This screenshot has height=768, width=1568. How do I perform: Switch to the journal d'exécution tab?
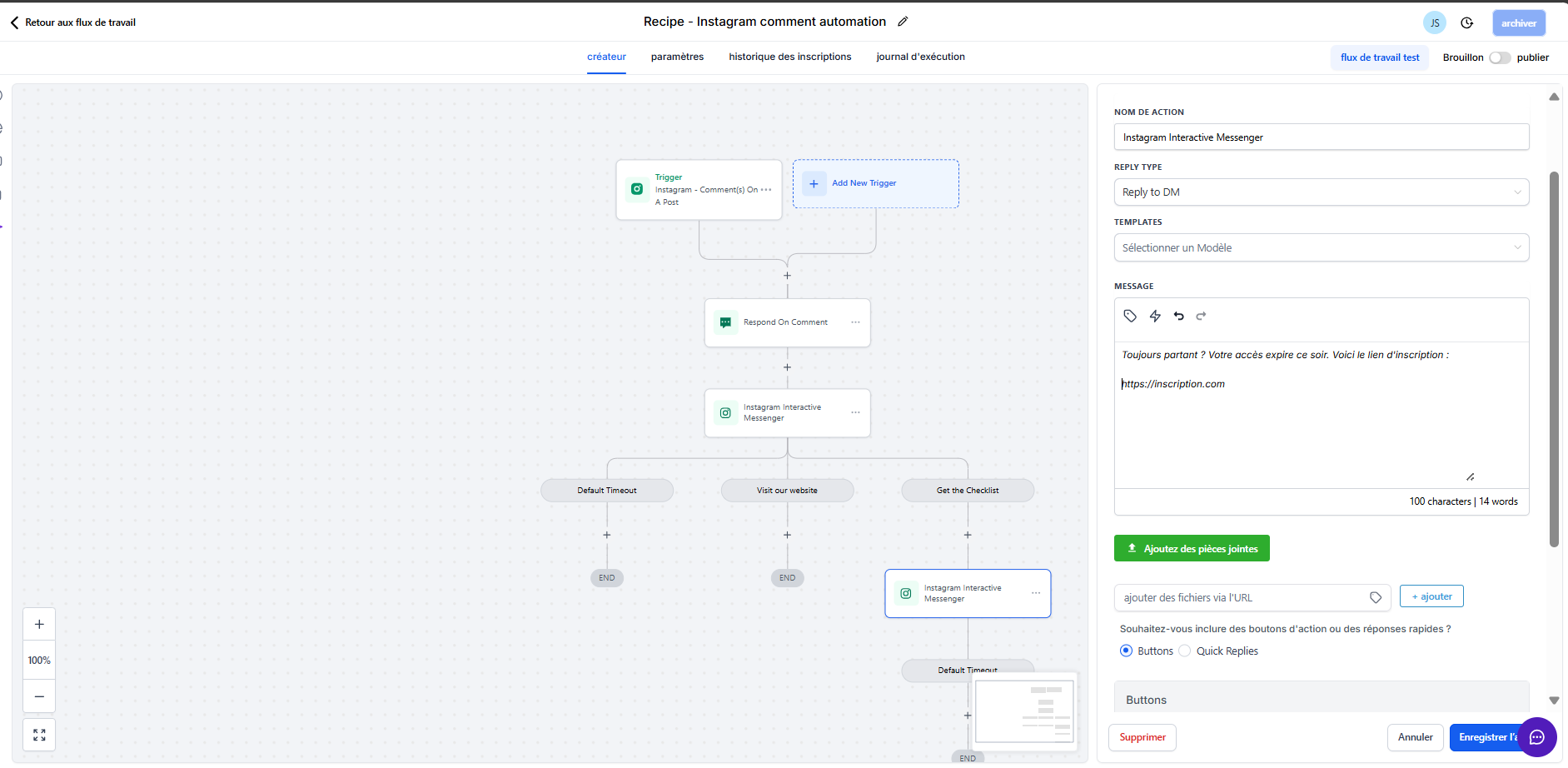tap(920, 57)
